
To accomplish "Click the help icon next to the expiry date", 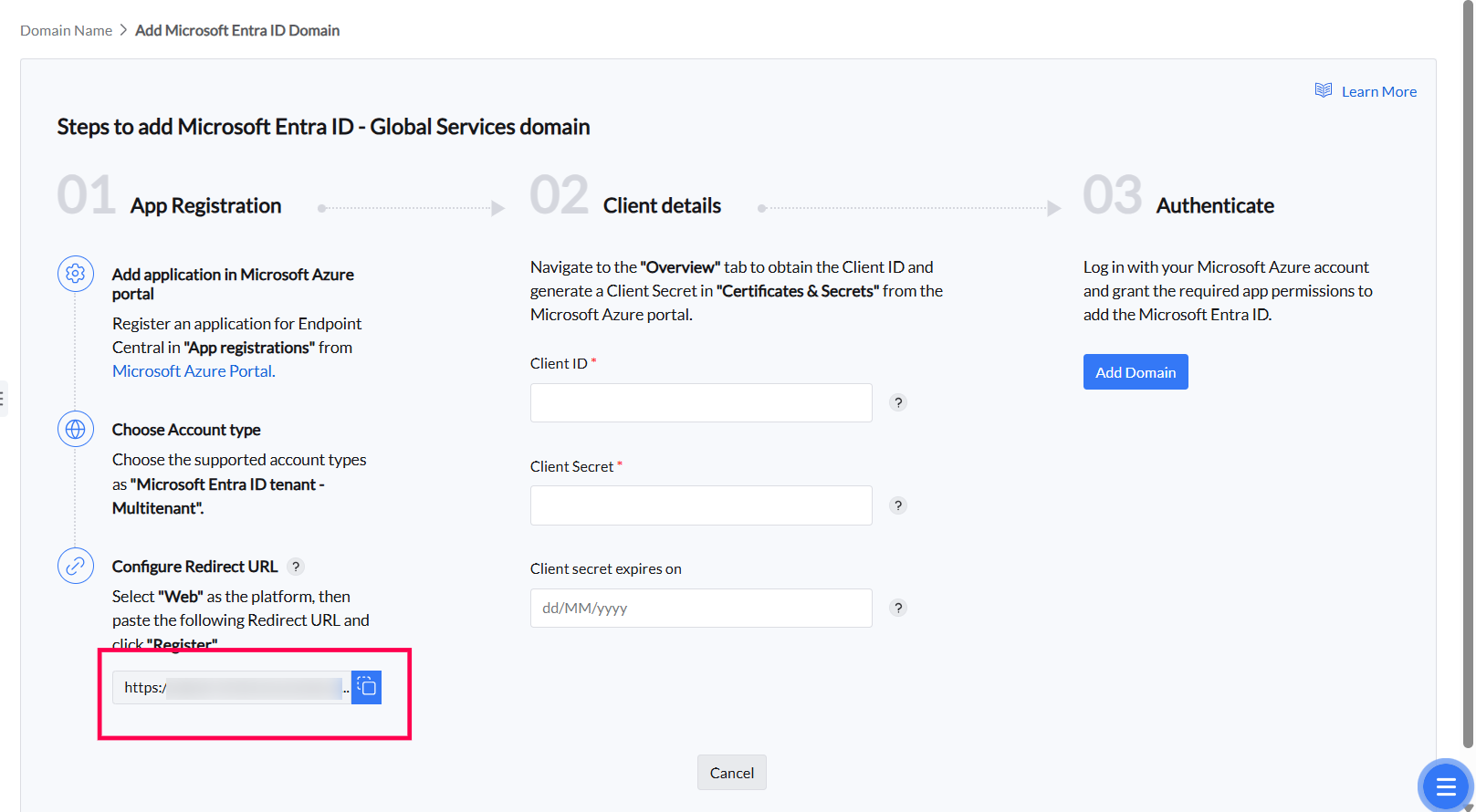I will pyautogui.click(x=898, y=608).
